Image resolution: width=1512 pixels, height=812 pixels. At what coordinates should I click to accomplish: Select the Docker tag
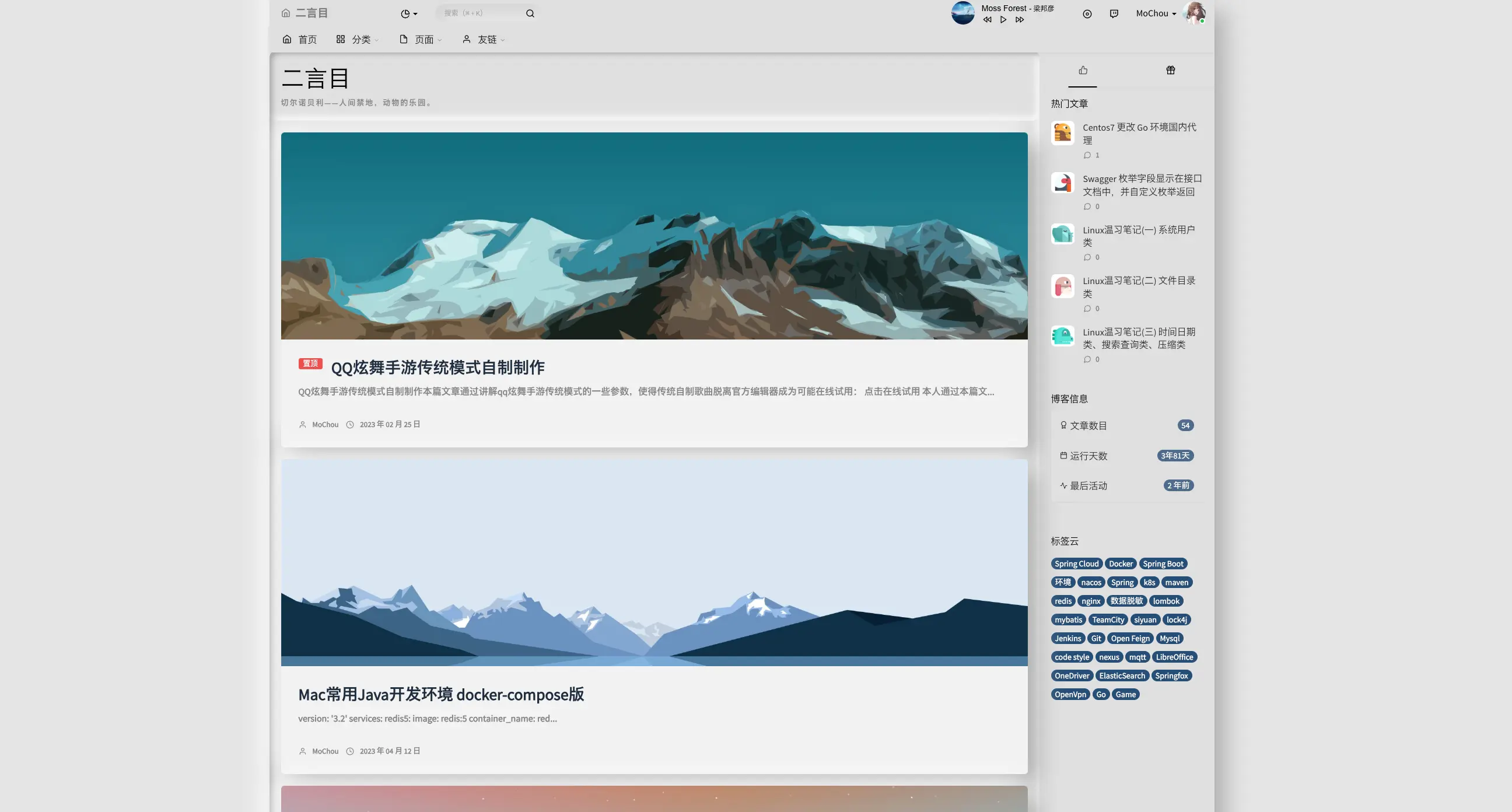[1121, 563]
